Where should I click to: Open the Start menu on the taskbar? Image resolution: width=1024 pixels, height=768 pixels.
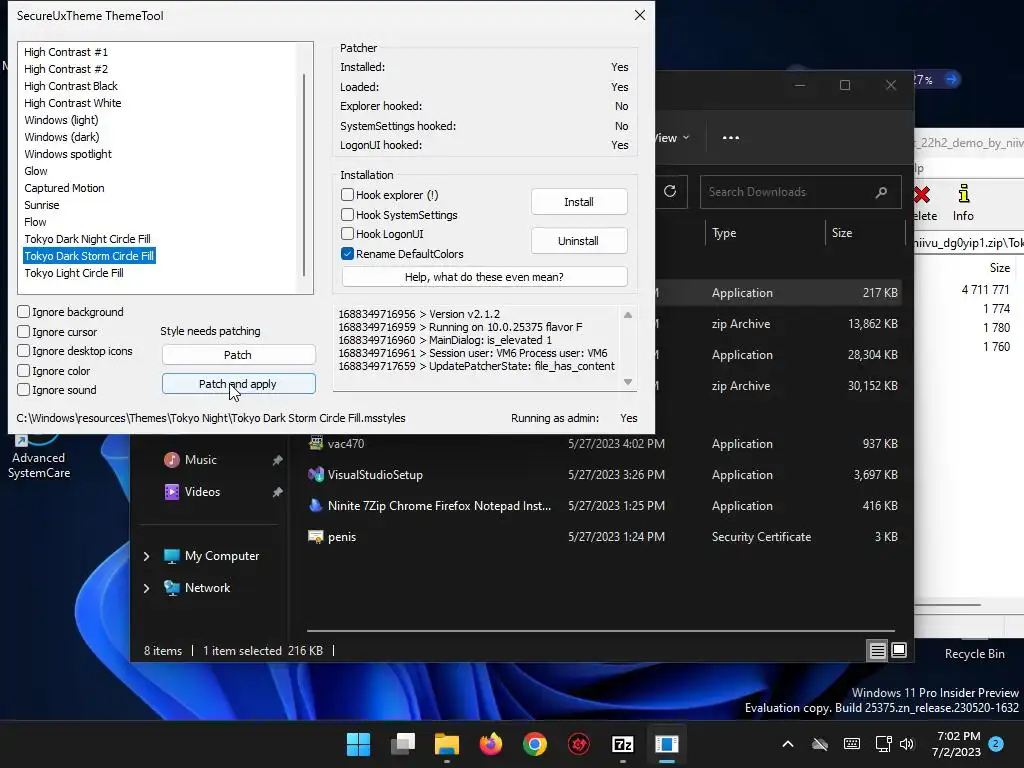[x=358, y=744]
